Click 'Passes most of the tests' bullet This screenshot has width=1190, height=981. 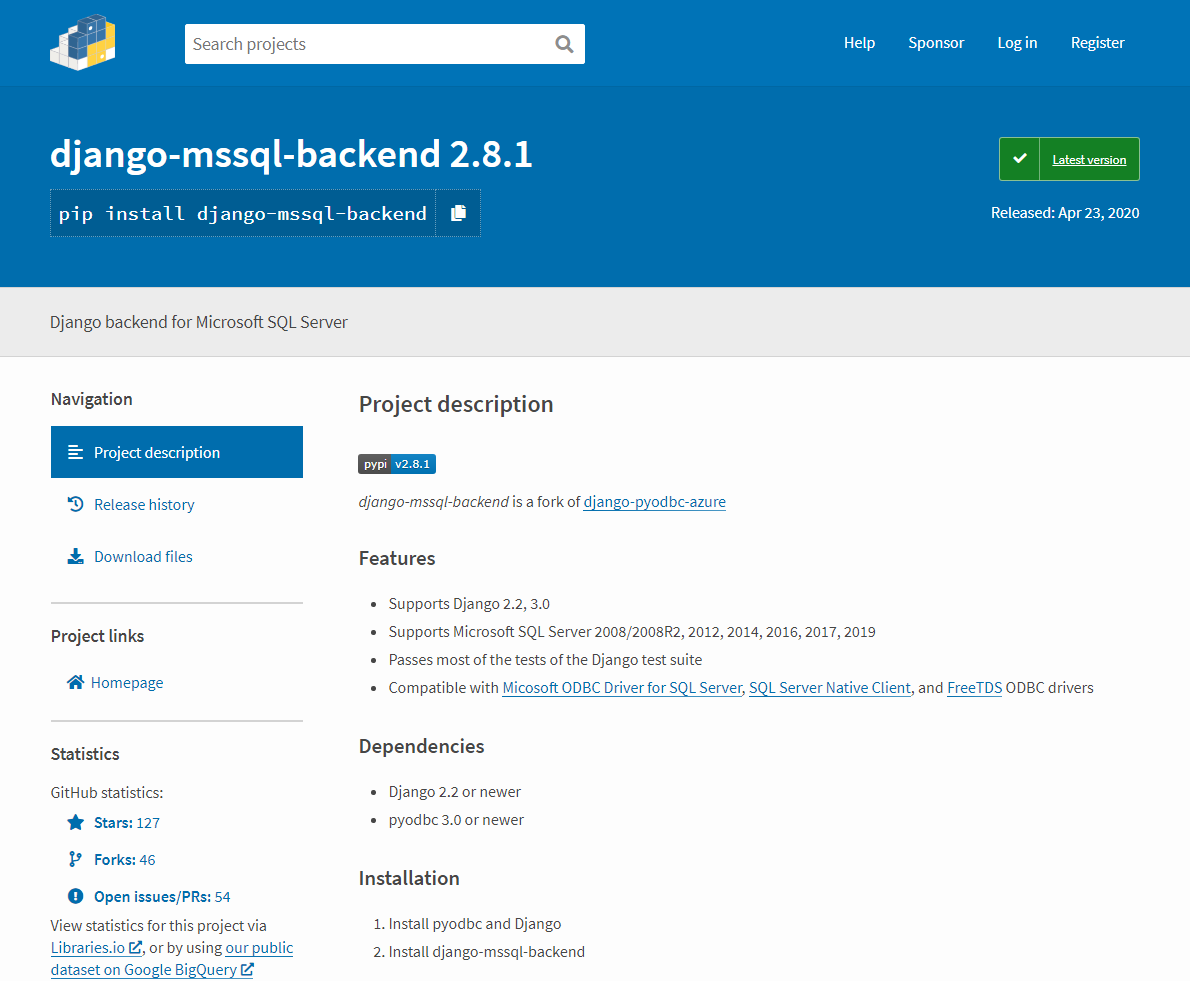545,660
